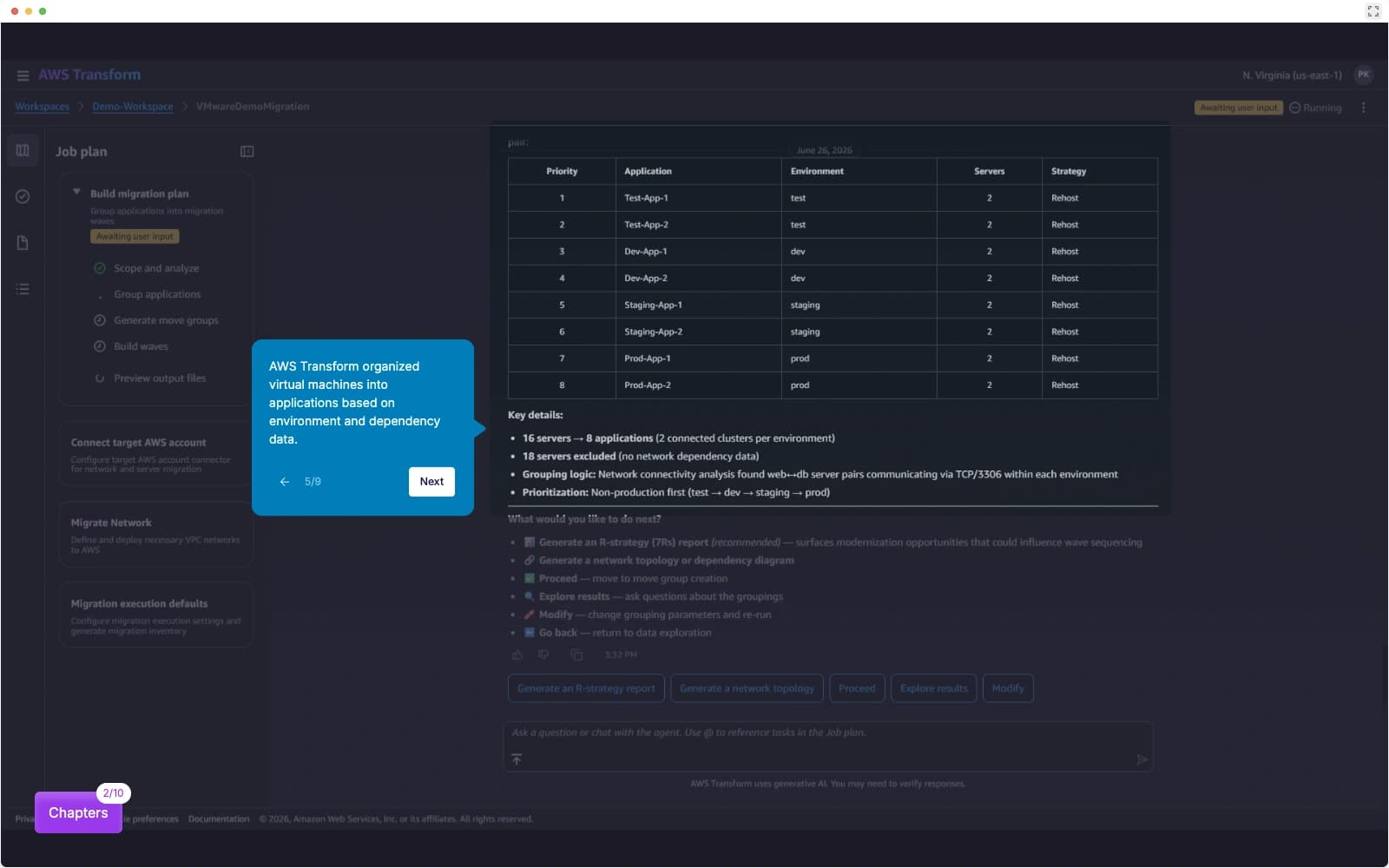Collapse the Job plan panel icon
Viewport: 1389px width, 868px height.
coord(247,152)
